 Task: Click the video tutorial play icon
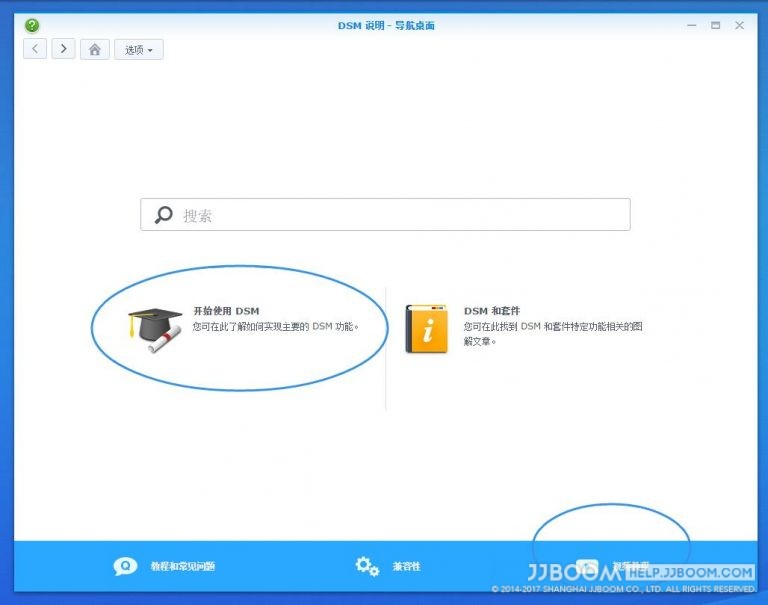click(x=587, y=567)
